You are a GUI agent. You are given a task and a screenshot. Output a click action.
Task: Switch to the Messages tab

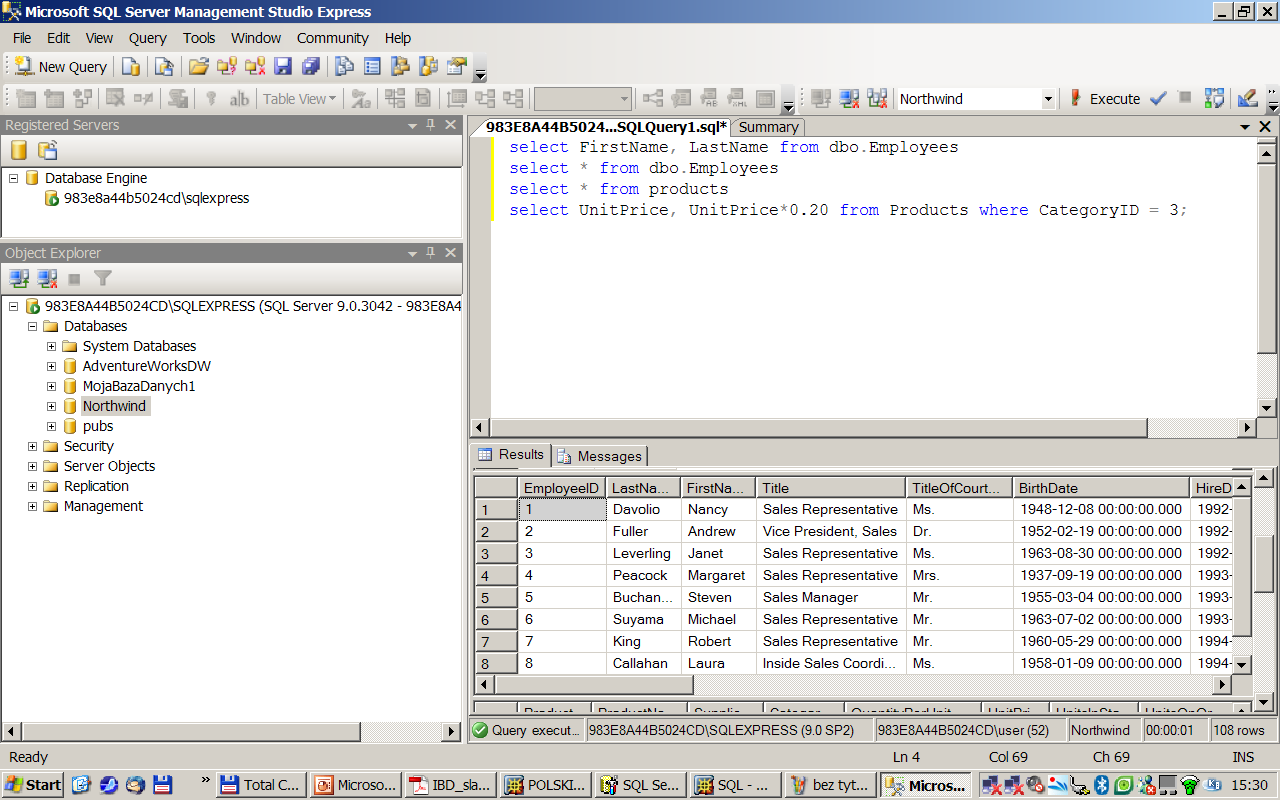pos(599,456)
